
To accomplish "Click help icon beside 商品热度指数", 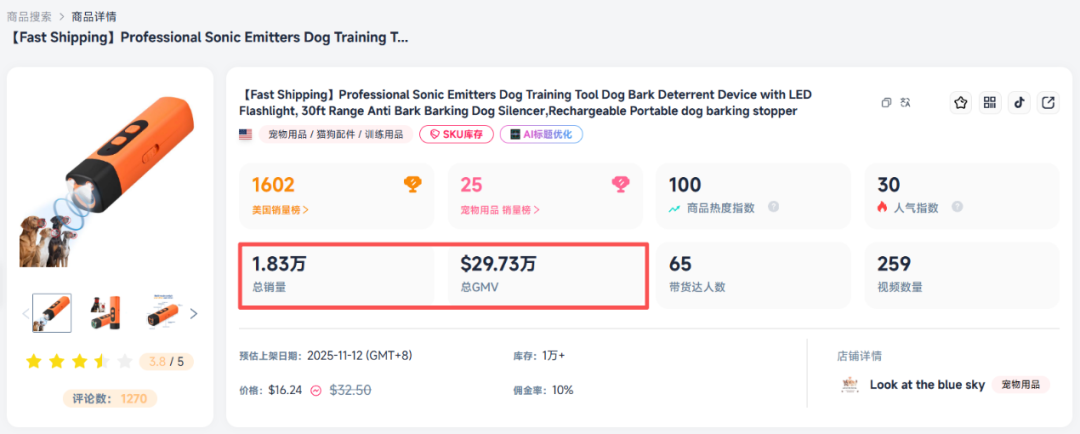I will 773,207.
